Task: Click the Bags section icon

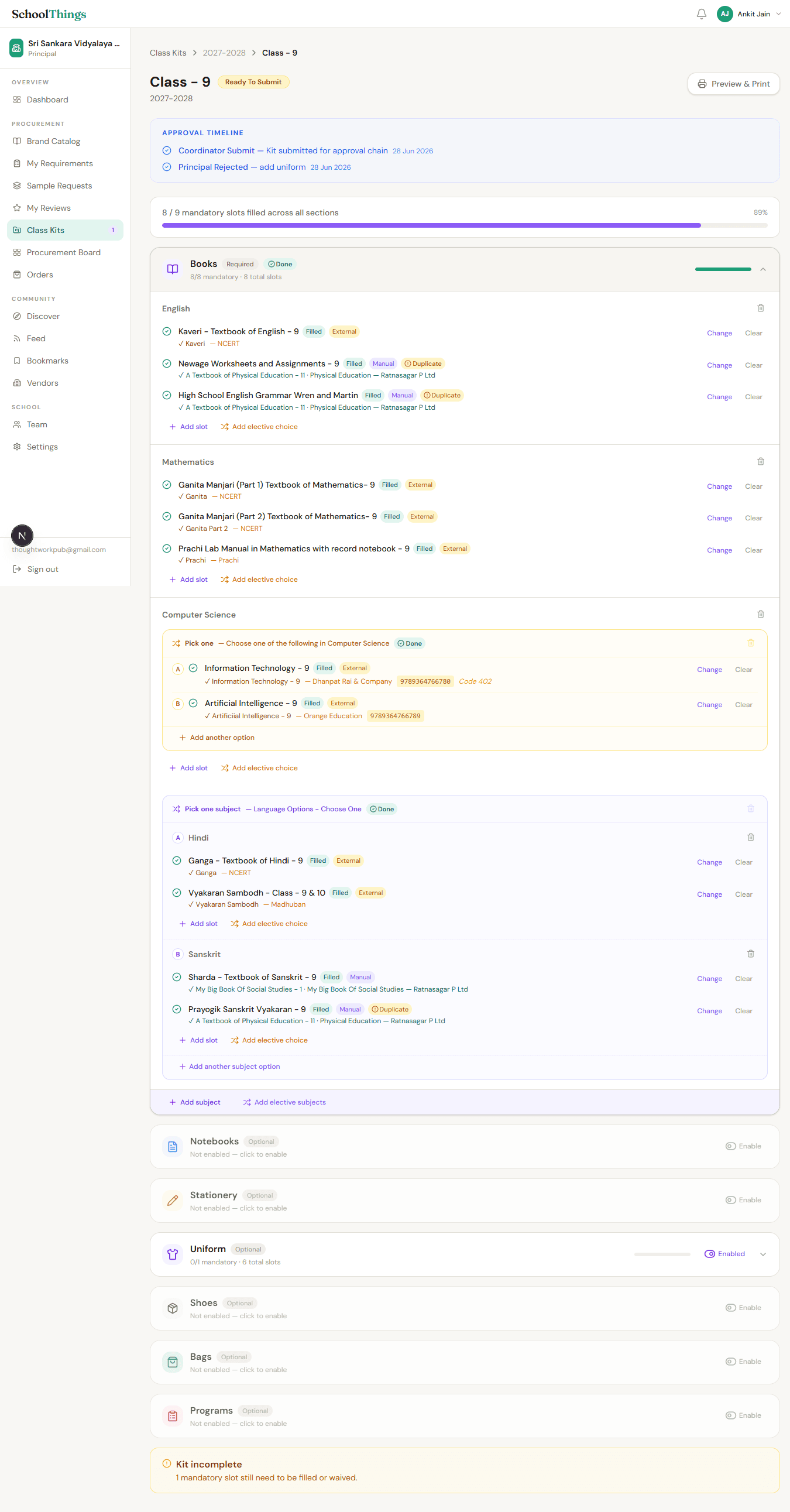Action: (x=173, y=1362)
